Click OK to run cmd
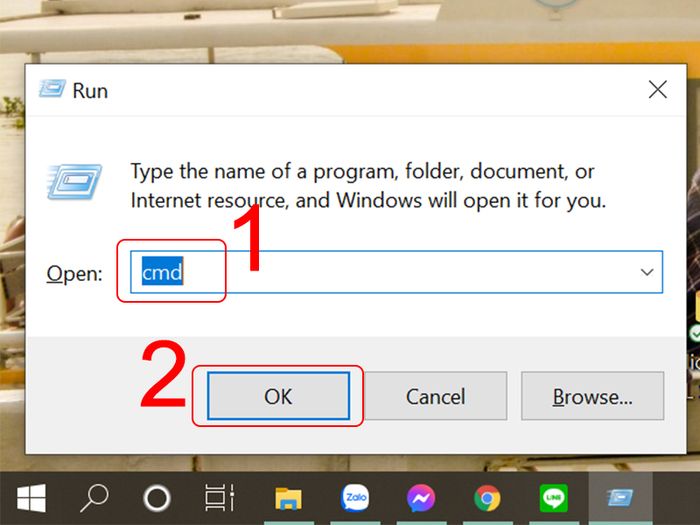This screenshot has height=525, width=700. [278, 396]
